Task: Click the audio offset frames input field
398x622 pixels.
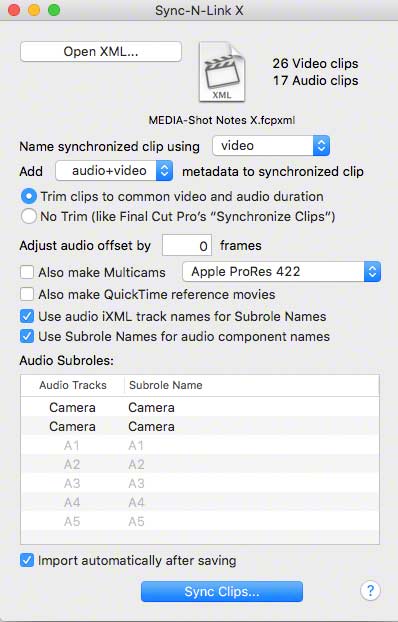Action: pos(187,246)
